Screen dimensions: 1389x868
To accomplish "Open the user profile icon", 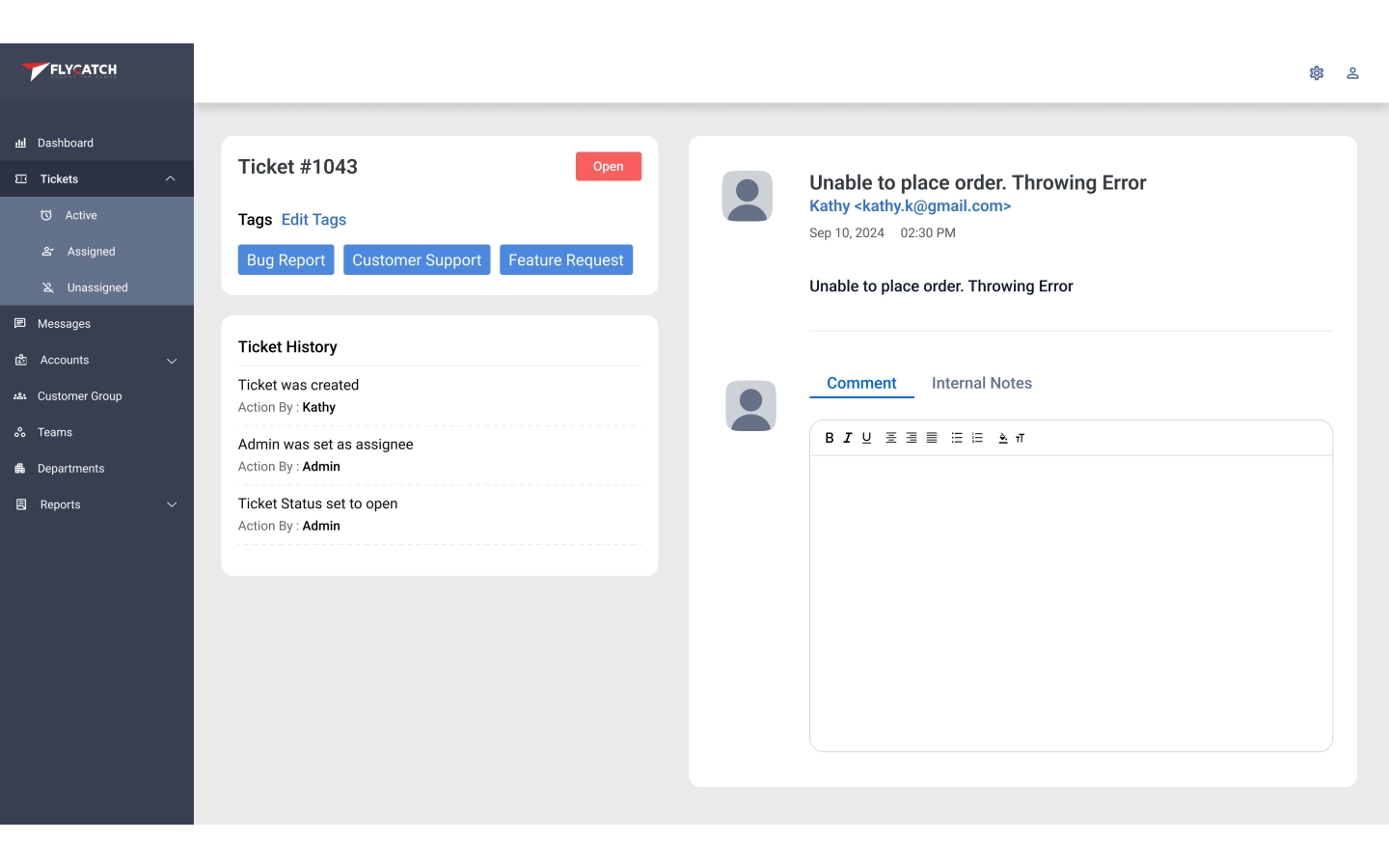I will click(x=1353, y=73).
